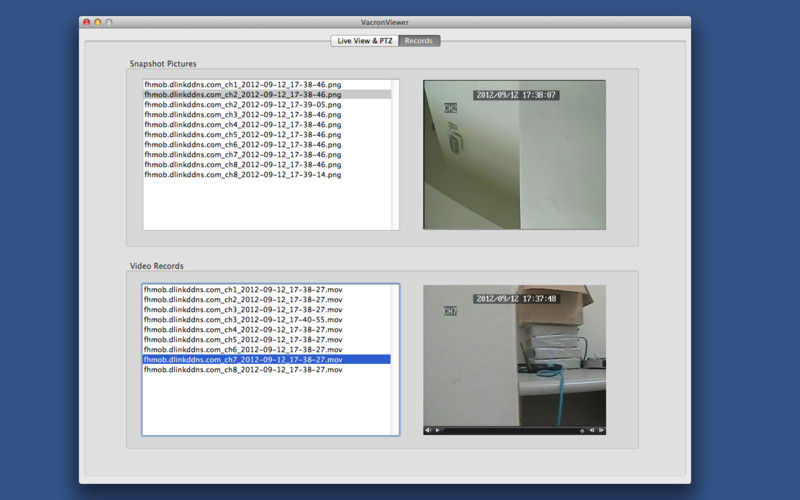This screenshot has width=800, height=500.
Task: Step the video back one frame
Action: tap(592, 430)
